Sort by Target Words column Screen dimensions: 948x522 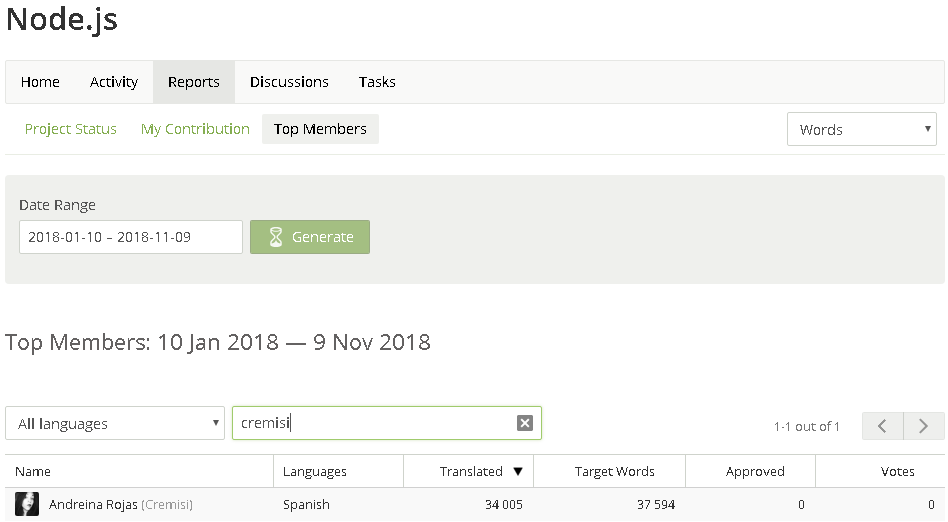[614, 471]
